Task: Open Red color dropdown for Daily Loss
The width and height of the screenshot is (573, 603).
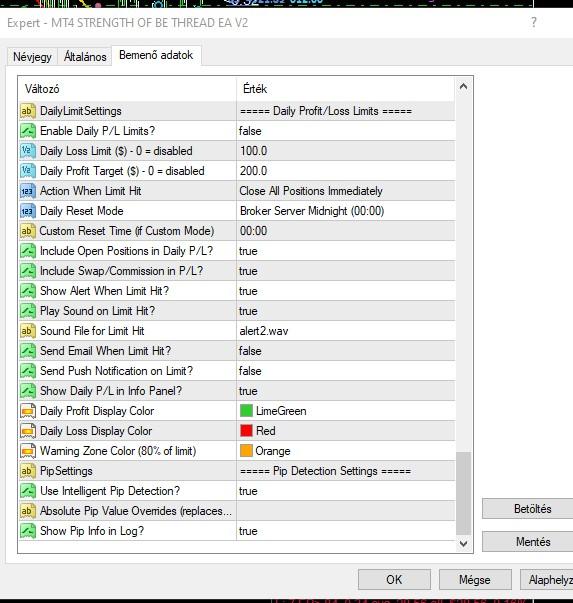Action: click(346, 431)
